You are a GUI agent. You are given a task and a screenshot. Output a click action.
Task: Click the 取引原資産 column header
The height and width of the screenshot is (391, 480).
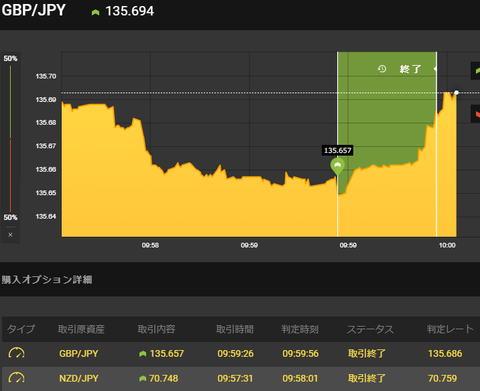click(x=81, y=329)
